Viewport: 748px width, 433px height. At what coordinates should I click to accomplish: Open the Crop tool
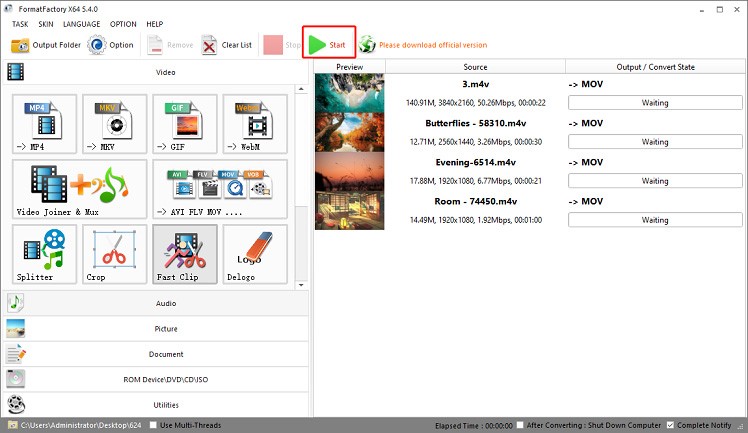click(x=114, y=255)
